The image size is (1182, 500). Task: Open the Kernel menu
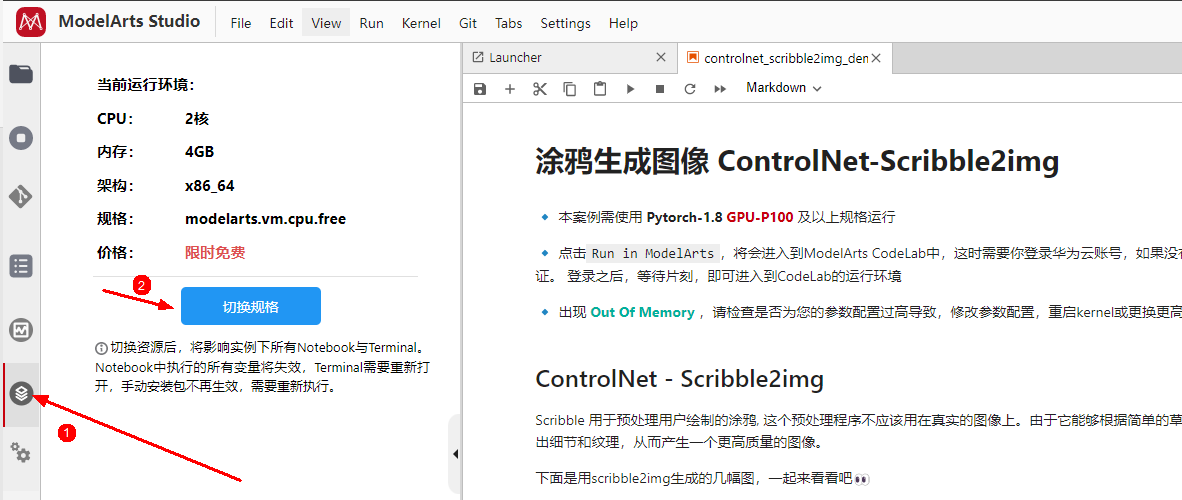421,23
